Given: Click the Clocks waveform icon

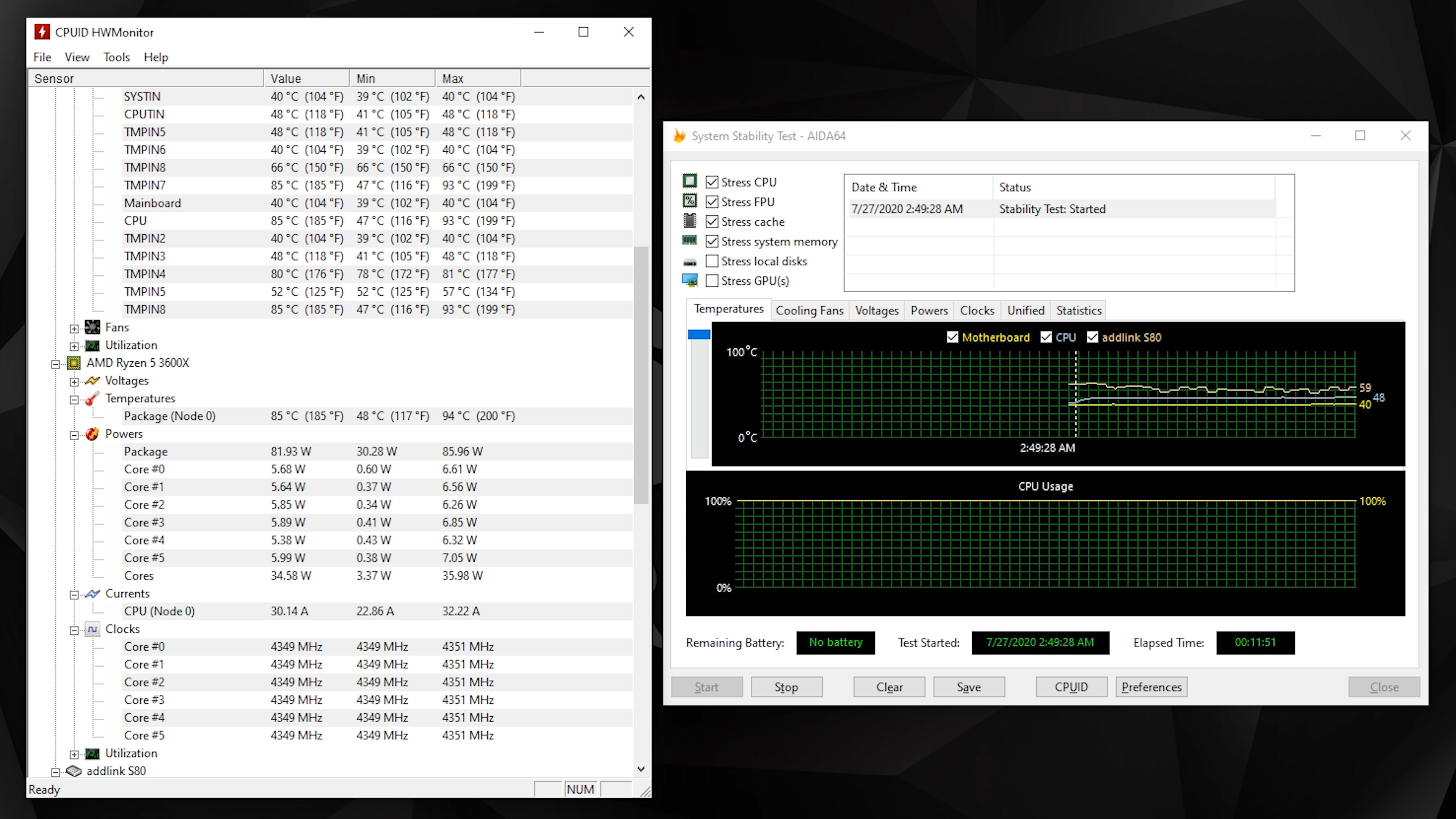Looking at the screenshot, I should pos(92,629).
